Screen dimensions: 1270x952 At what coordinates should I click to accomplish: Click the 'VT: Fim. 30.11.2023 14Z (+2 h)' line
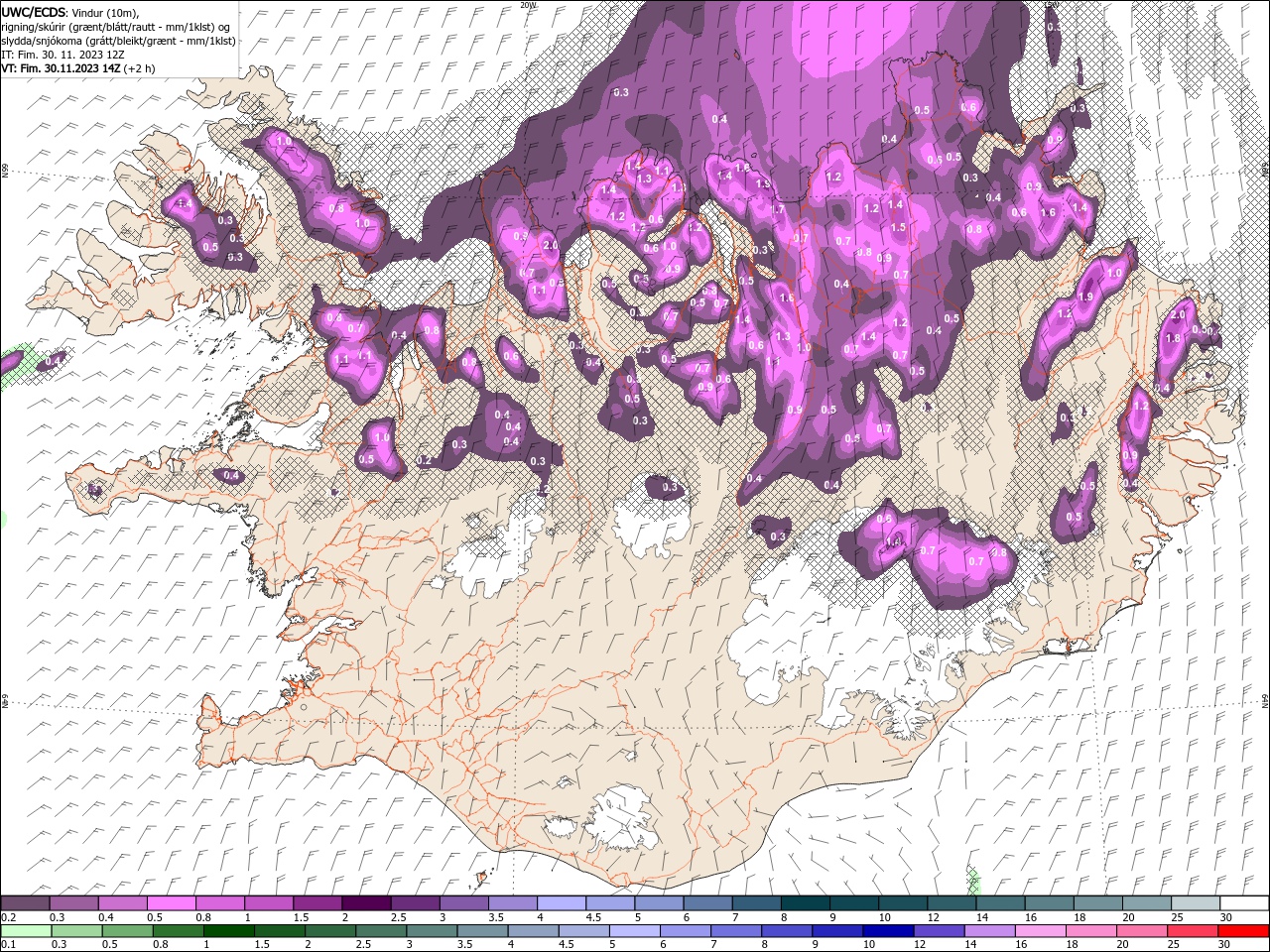tap(78, 68)
